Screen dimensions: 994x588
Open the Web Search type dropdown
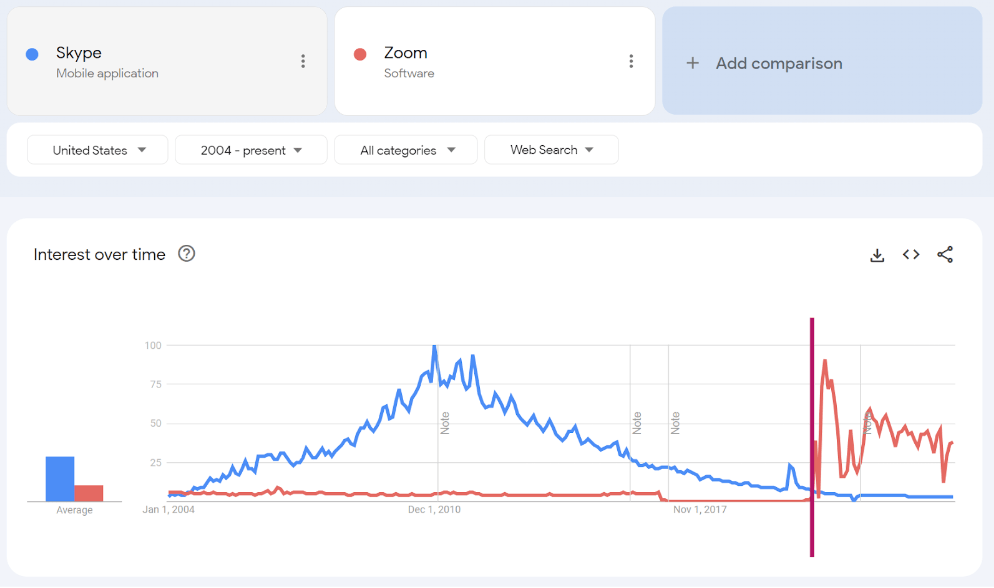(x=551, y=149)
